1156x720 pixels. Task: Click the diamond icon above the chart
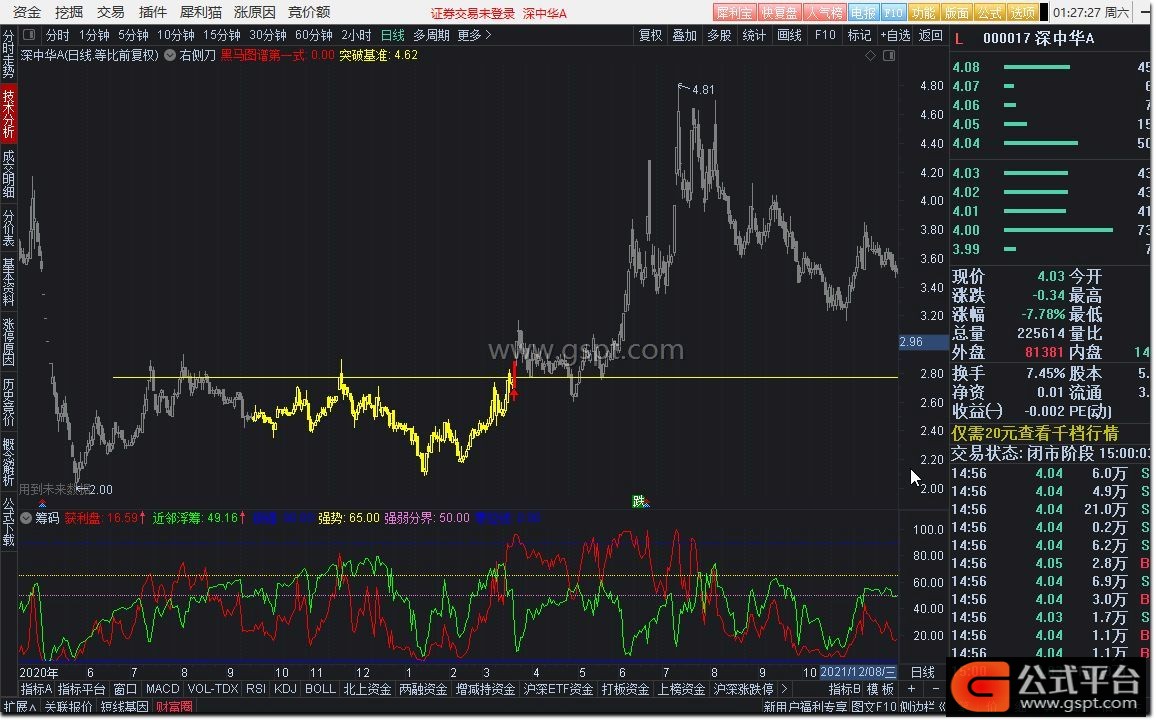[x=871, y=55]
